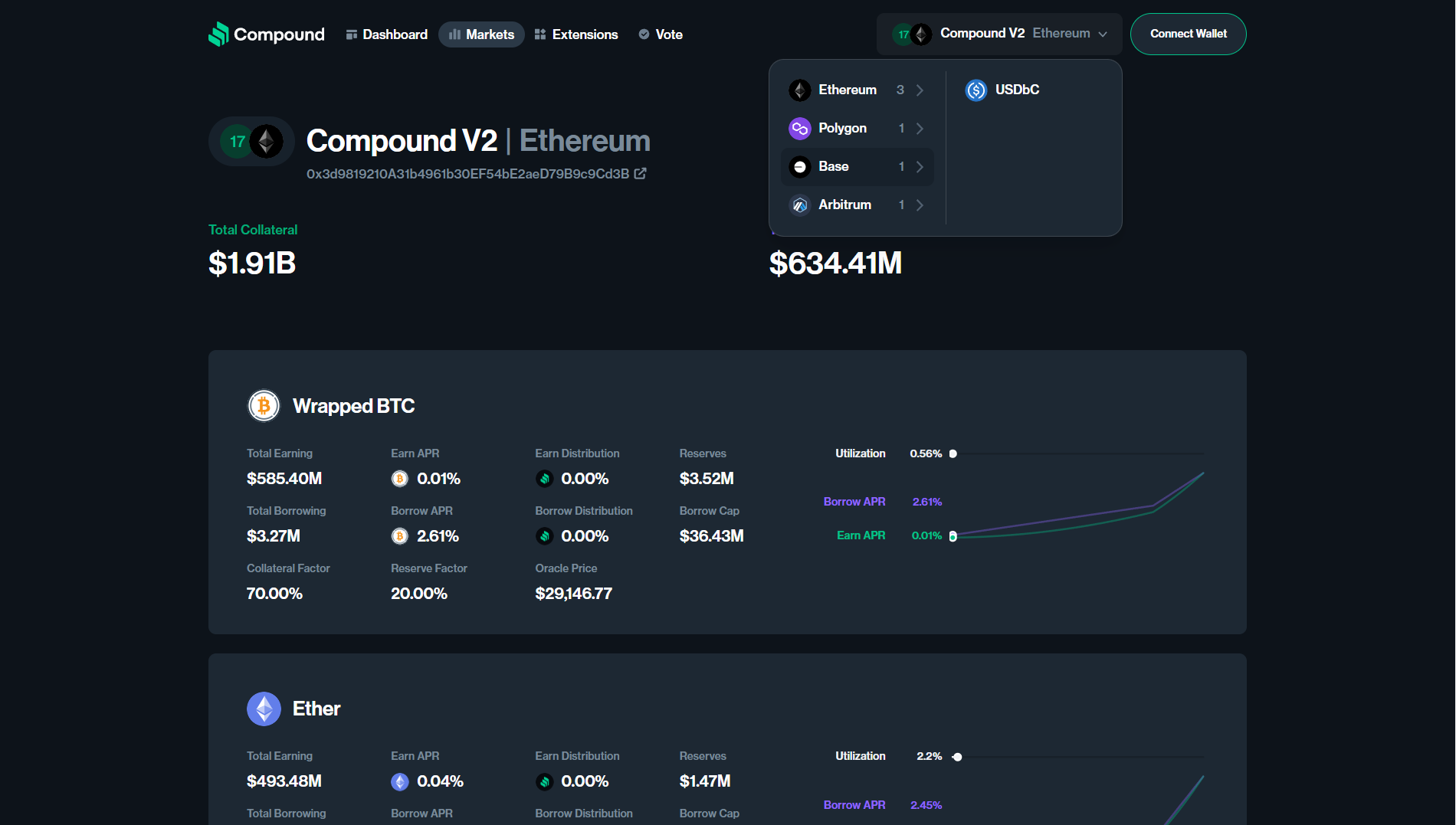Click the Polygon logo in dropdown list
The image size is (1456, 825).
(x=800, y=129)
